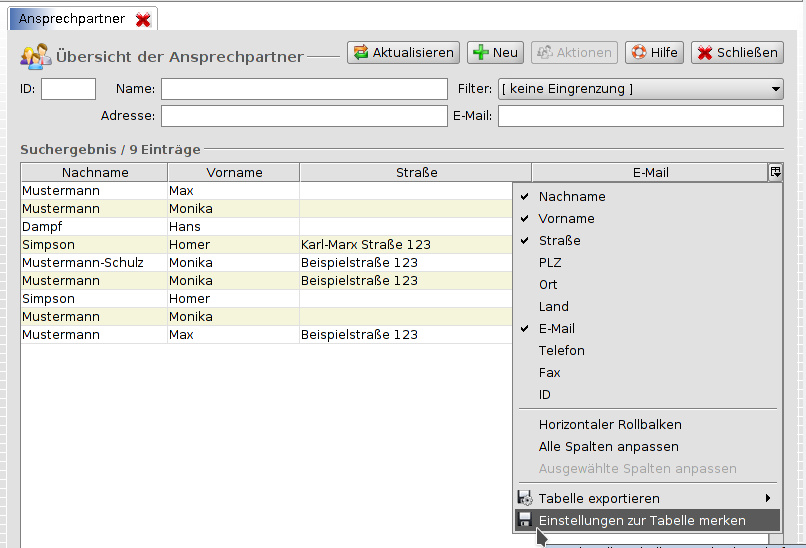Click the Aktualisieren refresh button

click(403, 53)
